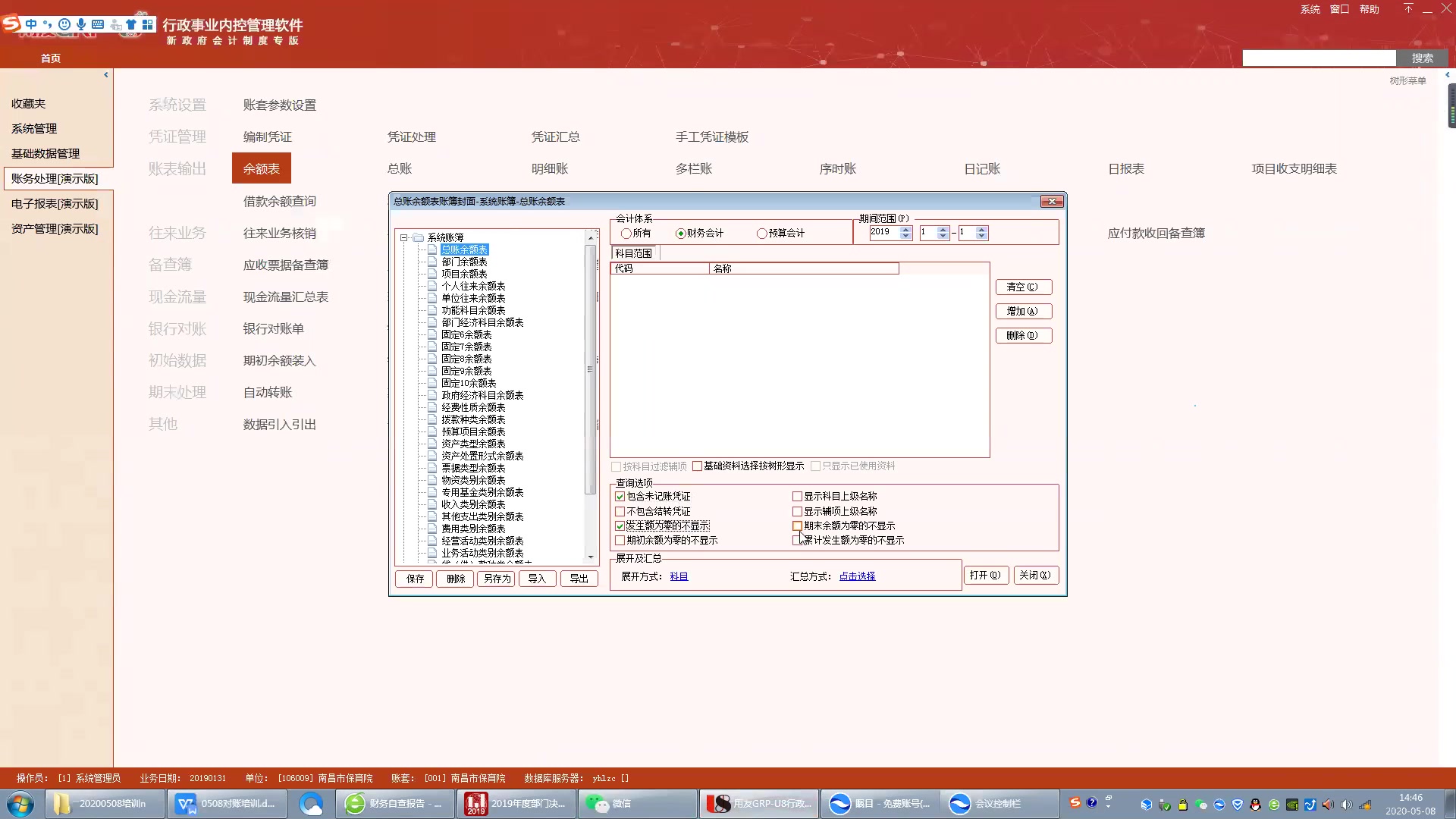Click the 清空 button
Screen dimensions: 1456x819
(x=1024, y=287)
